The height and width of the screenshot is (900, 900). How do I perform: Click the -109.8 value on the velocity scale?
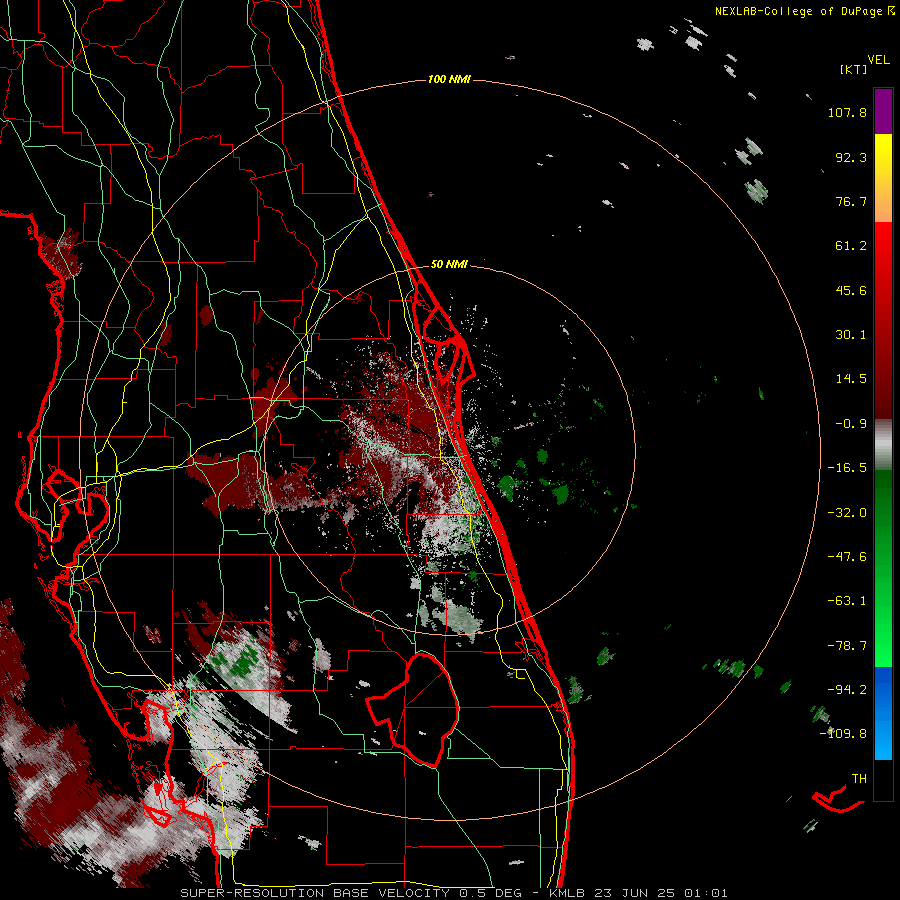843,734
